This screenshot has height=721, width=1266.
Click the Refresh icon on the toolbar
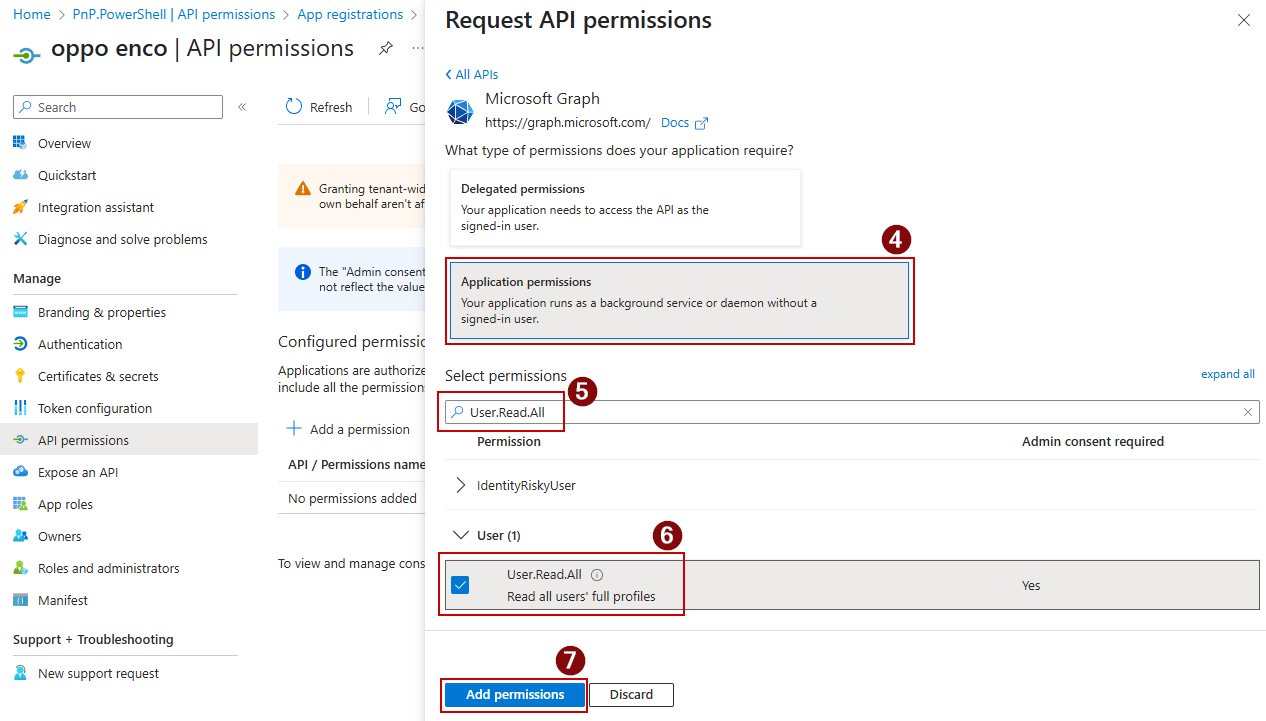(291, 106)
